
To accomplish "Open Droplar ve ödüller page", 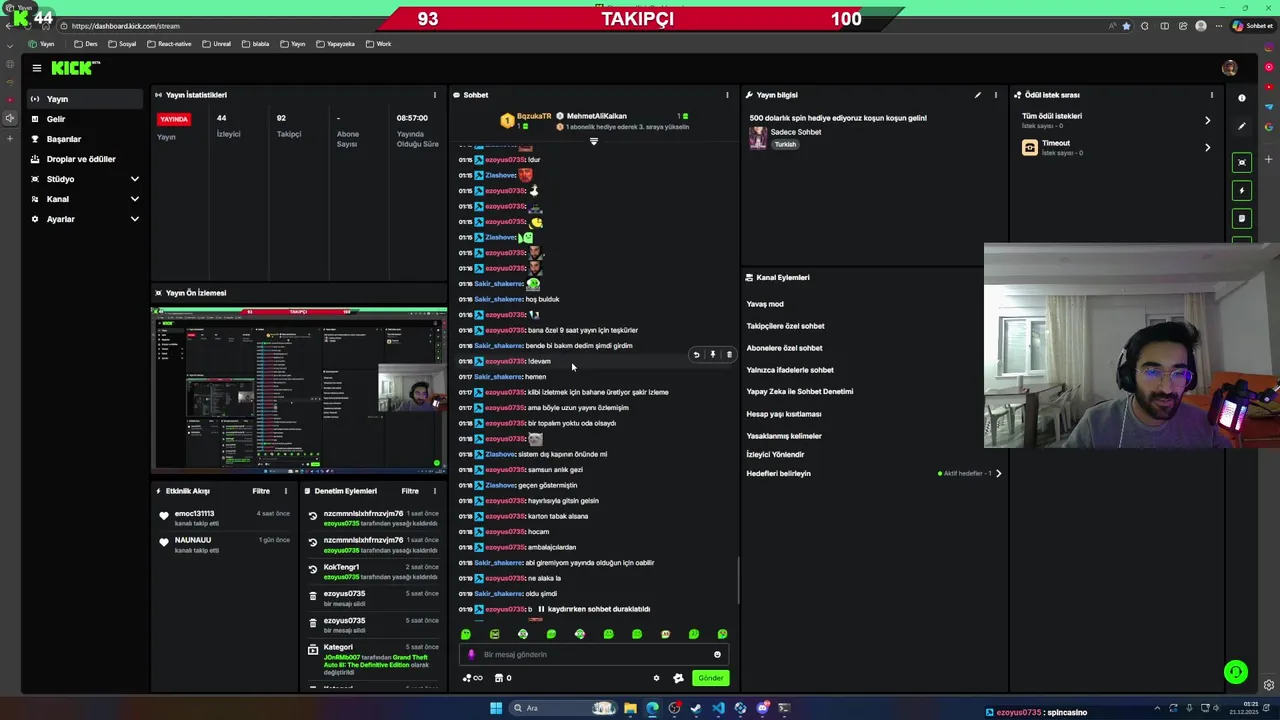I will [86, 159].
